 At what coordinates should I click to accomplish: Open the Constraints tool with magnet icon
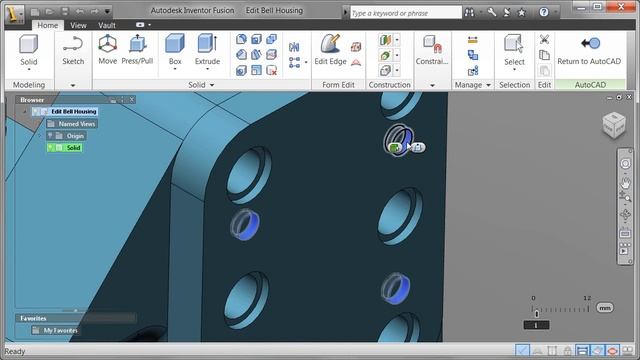[x=432, y=50]
